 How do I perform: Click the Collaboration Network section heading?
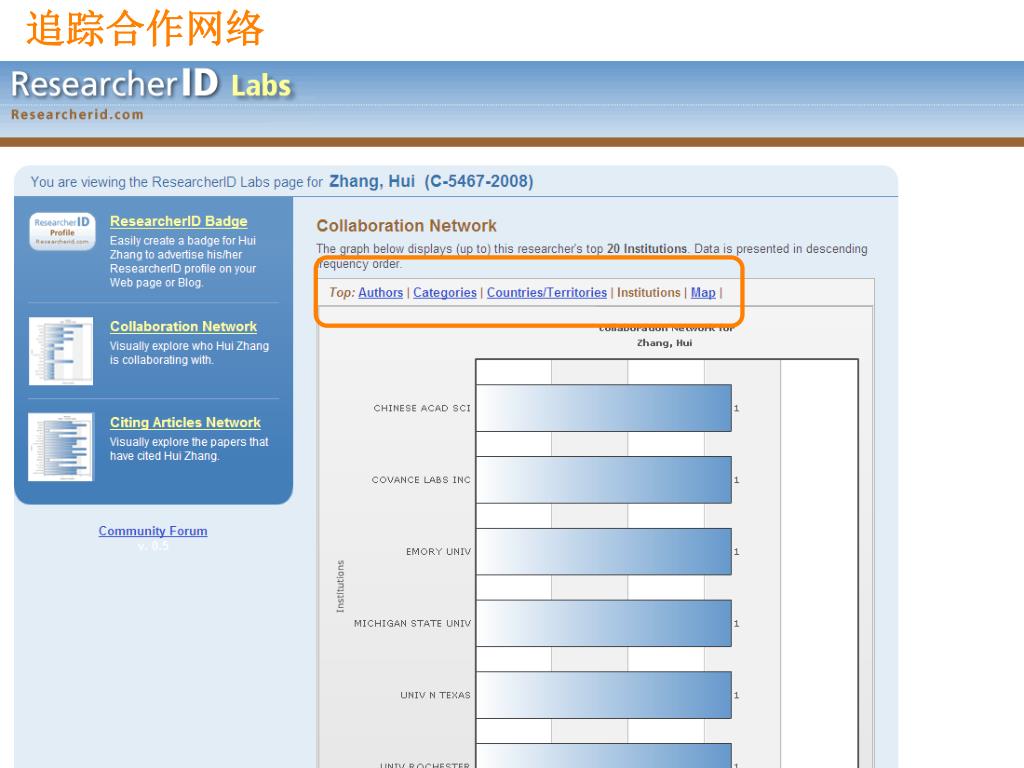click(x=406, y=226)
